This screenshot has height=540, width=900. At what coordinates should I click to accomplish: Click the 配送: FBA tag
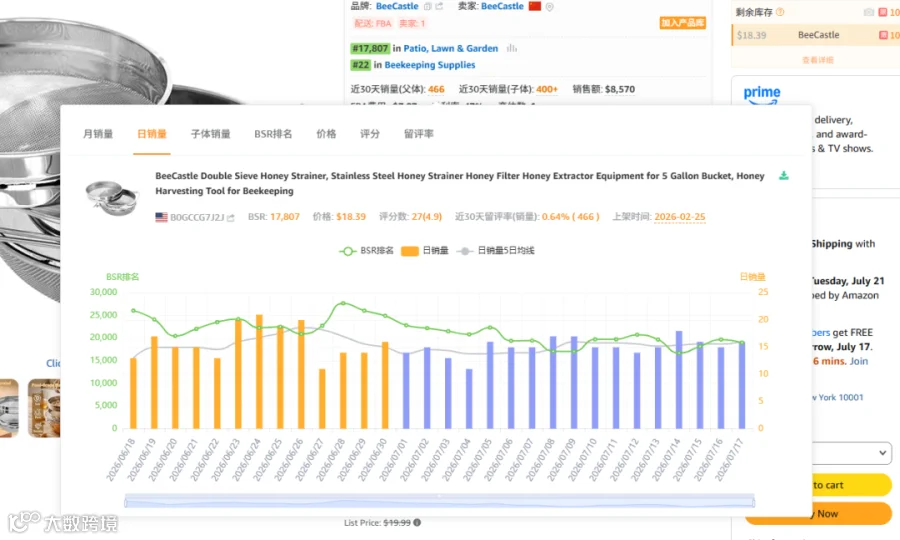pyautogui.click(x=373, y=24)
